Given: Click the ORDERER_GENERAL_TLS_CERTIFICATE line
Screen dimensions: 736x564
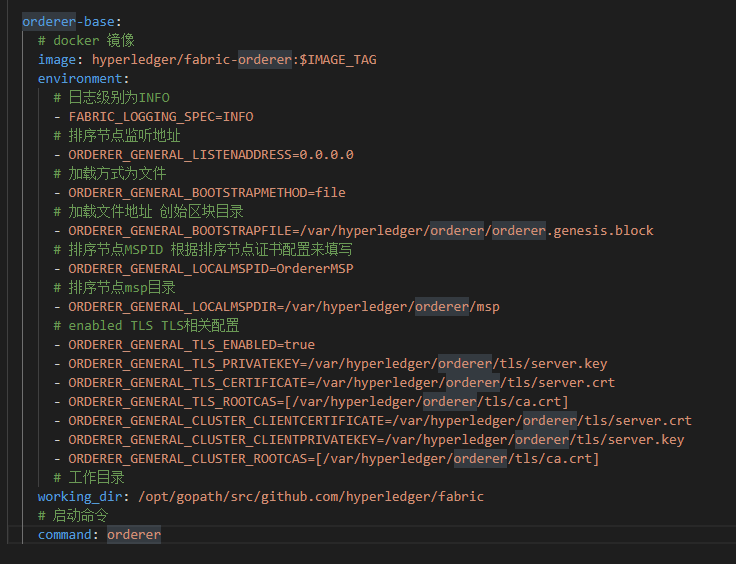Looking at the screenshot, I should [334, 382].
